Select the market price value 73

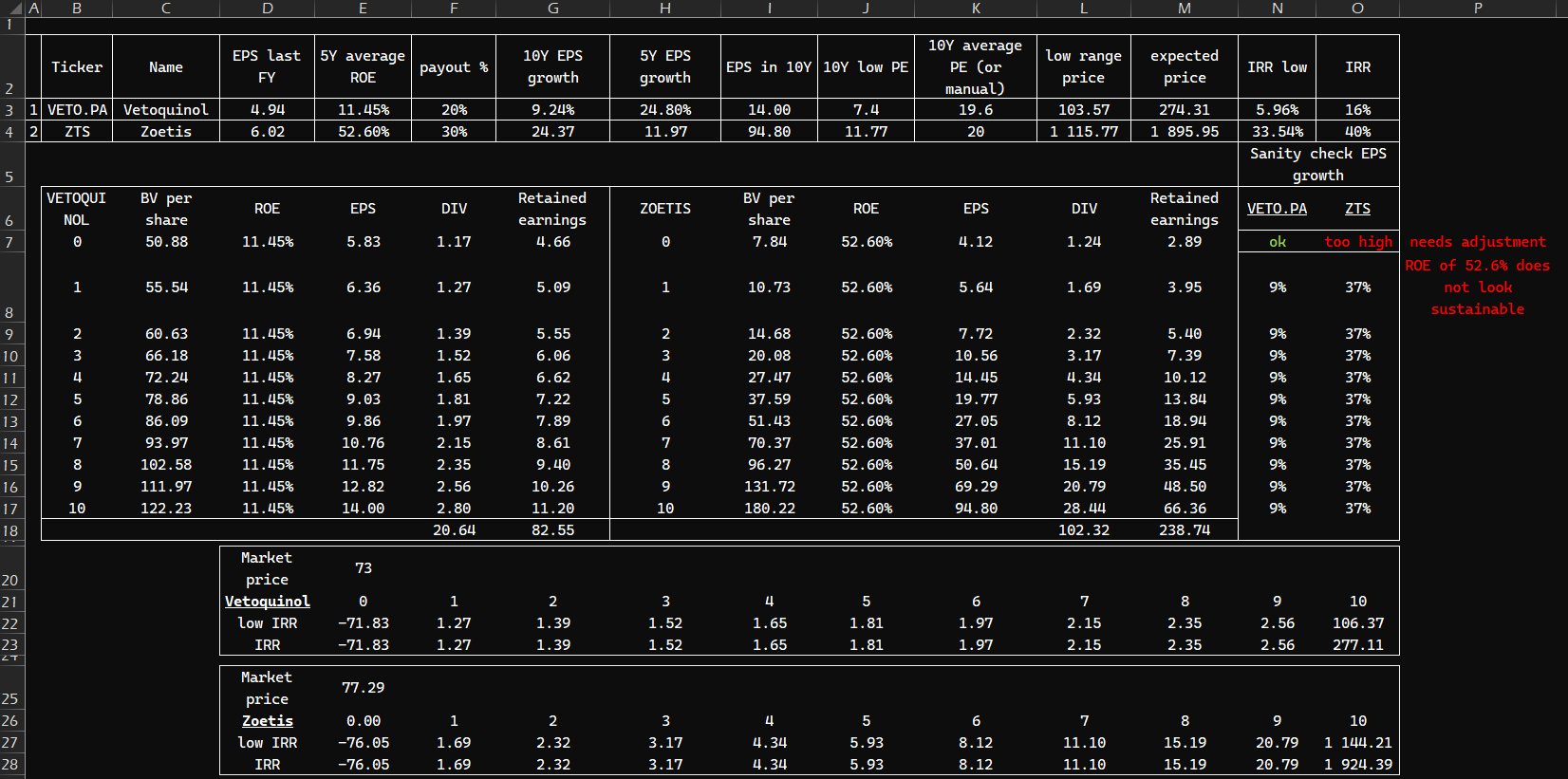(x=363, y=568)
